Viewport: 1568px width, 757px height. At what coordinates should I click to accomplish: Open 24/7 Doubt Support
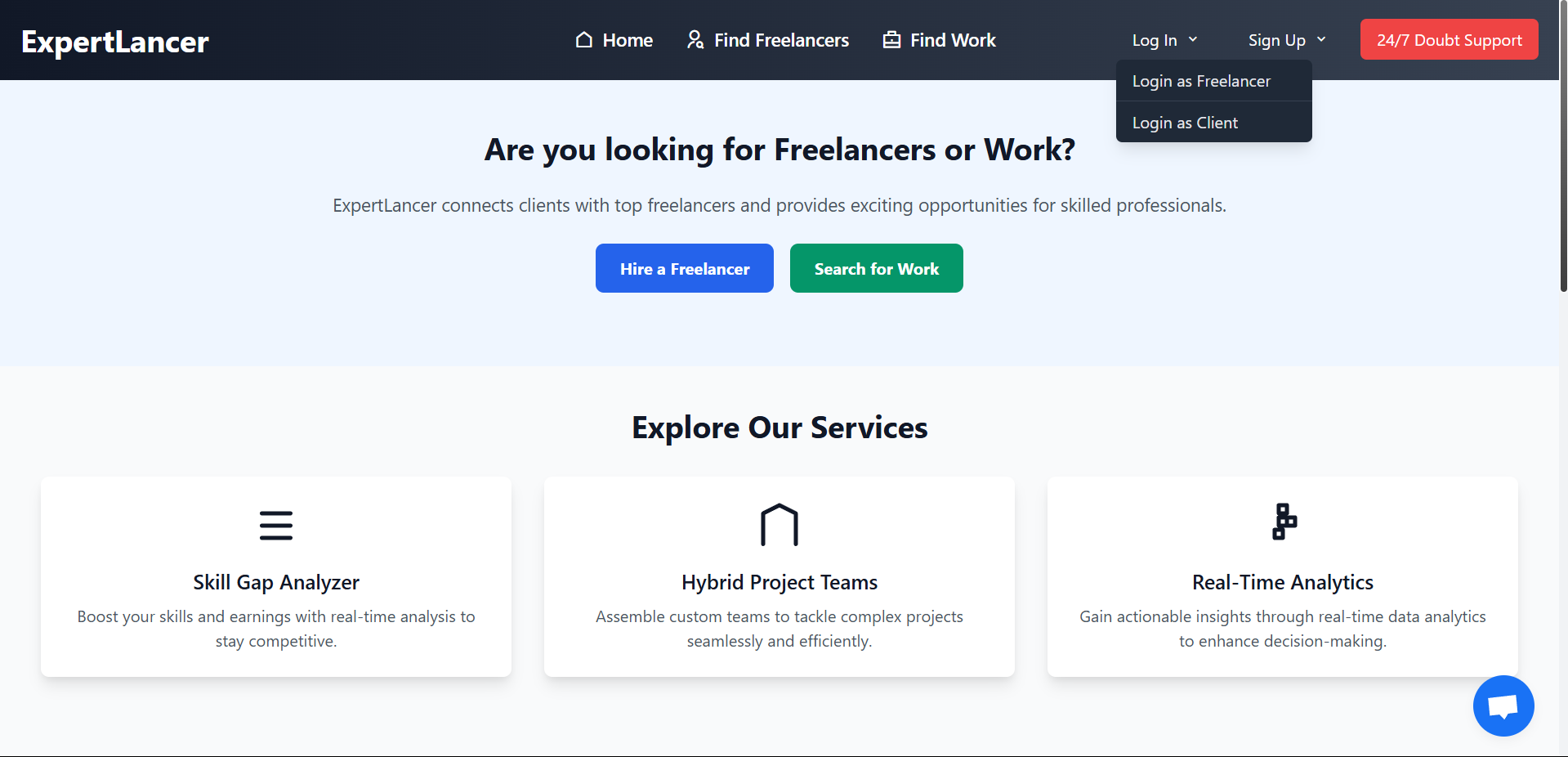(1449, 40)
